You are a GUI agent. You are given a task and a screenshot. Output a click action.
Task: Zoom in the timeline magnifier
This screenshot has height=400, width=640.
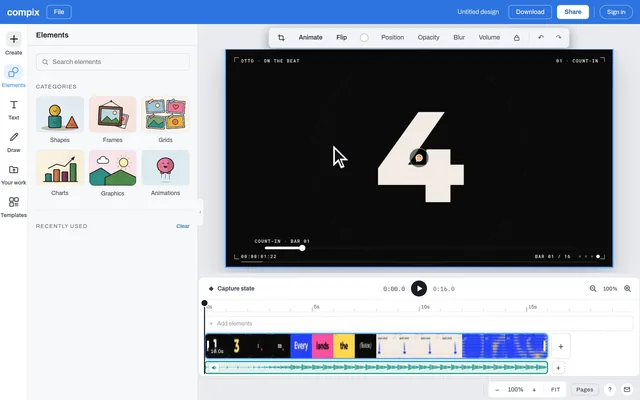pos(627,289)
